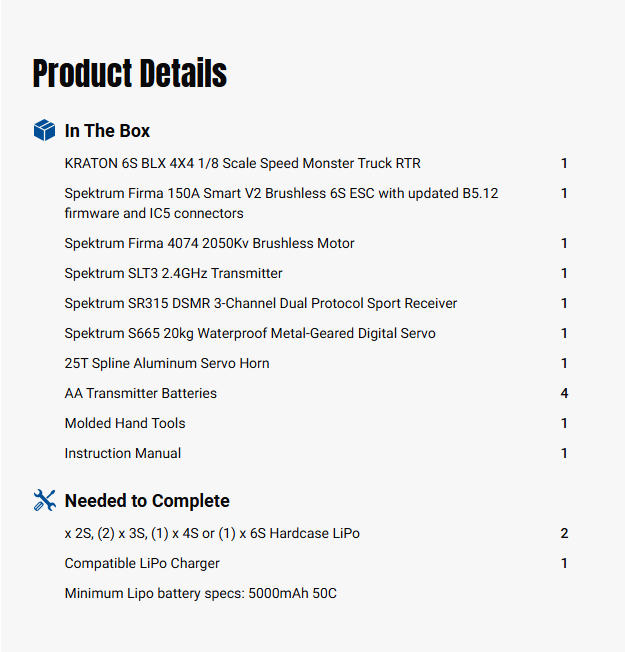
Task: Select the Needed to Complete section heading
Action: point(147,501)
